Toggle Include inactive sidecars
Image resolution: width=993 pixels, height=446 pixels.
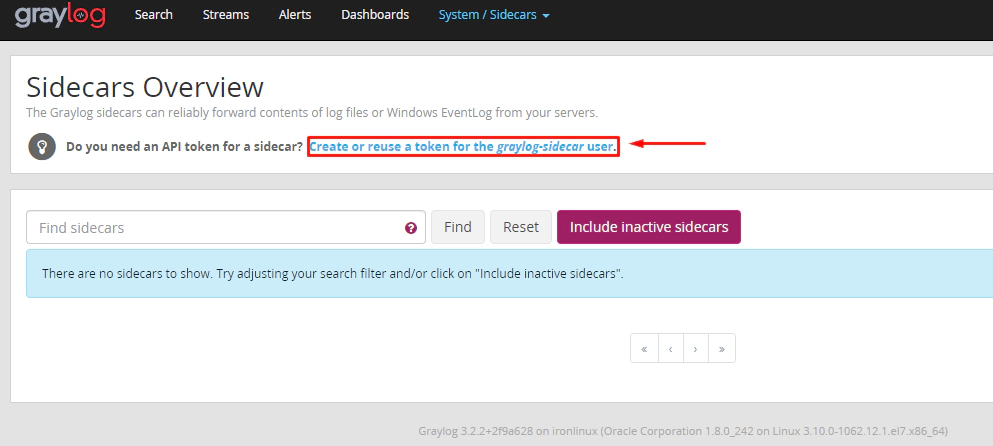(x=648, y=227)
